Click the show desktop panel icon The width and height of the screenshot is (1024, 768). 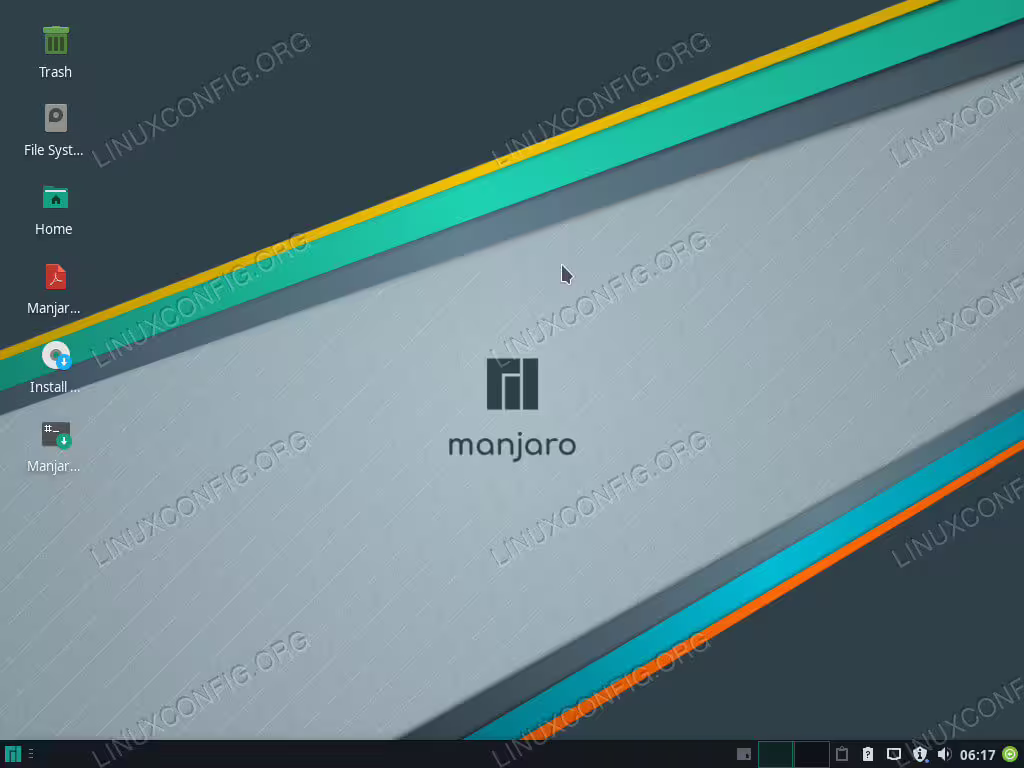[x=743, y=754]
